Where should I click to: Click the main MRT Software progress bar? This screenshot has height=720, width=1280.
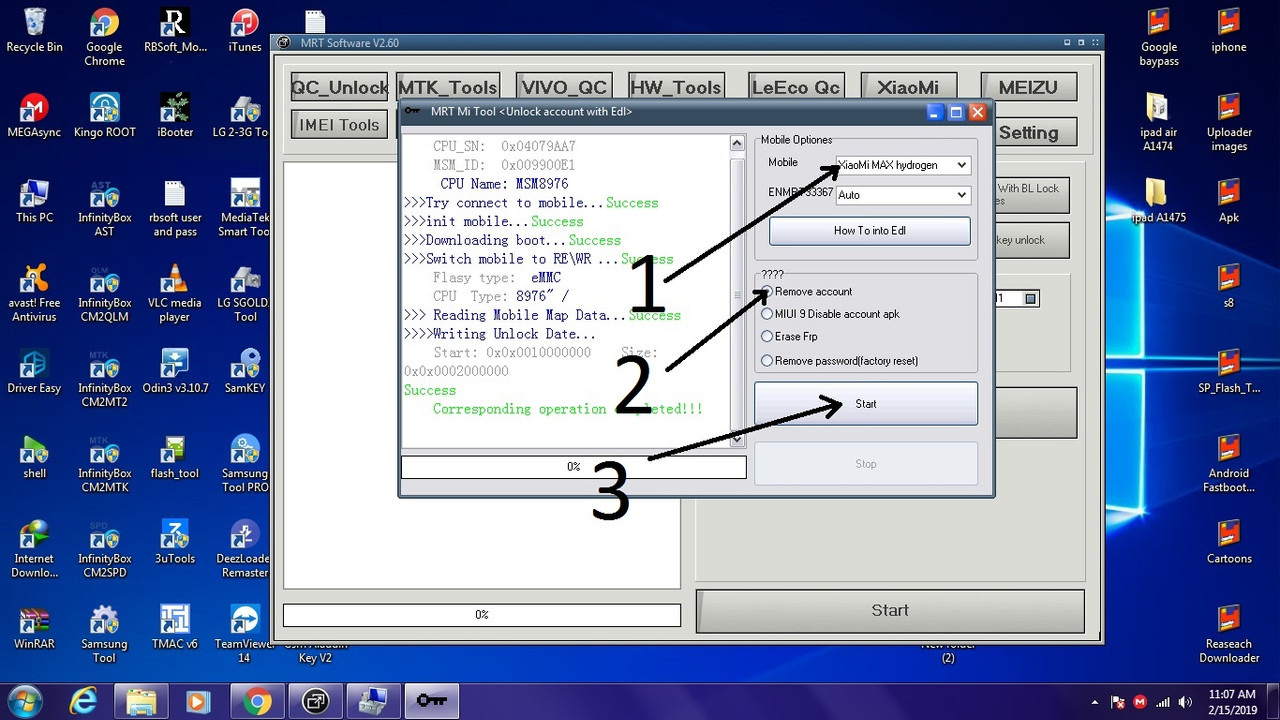pos(482,614)
